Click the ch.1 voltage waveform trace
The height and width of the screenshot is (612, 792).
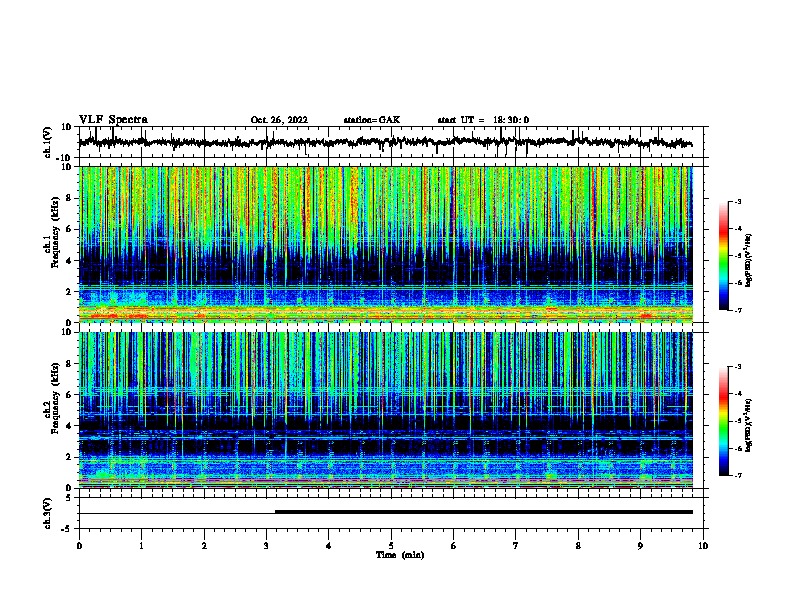385,142
